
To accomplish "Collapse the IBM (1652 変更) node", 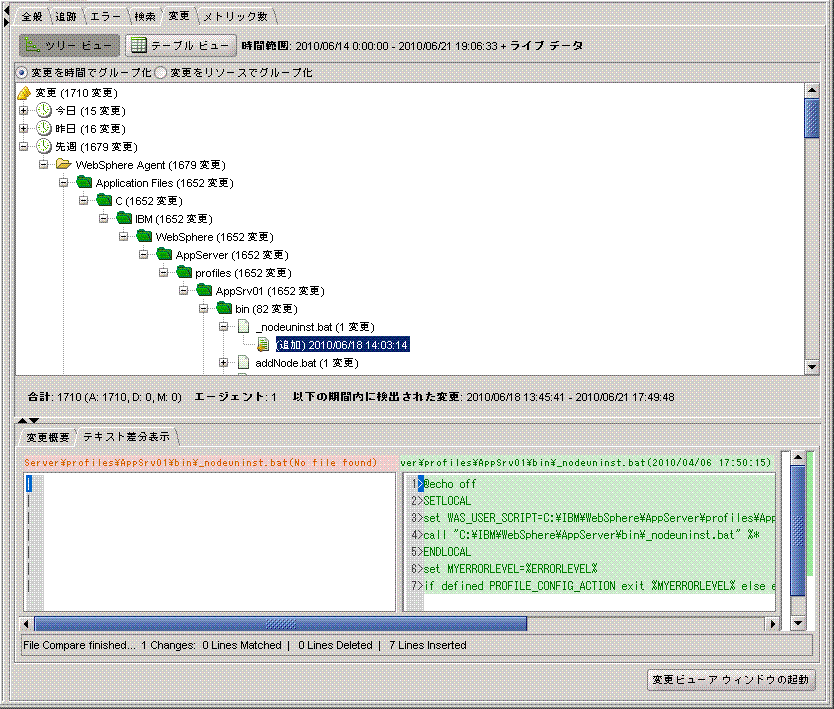I will pyautogui.click(x=103, y=219).
